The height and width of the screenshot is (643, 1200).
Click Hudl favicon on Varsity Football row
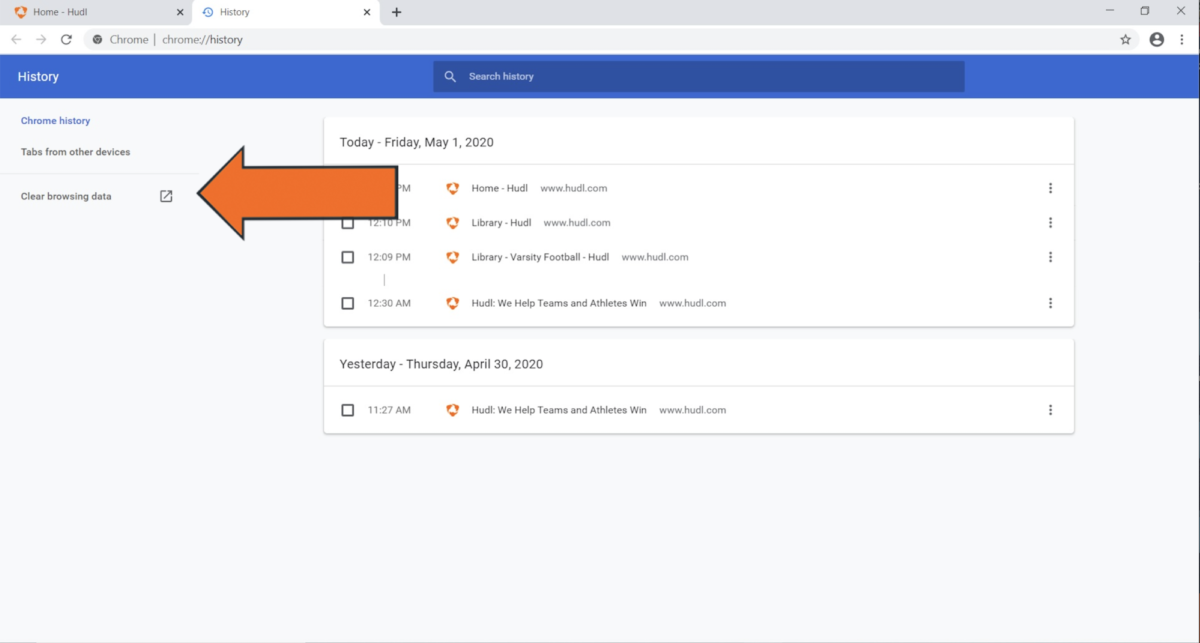[x=452, y=257]
